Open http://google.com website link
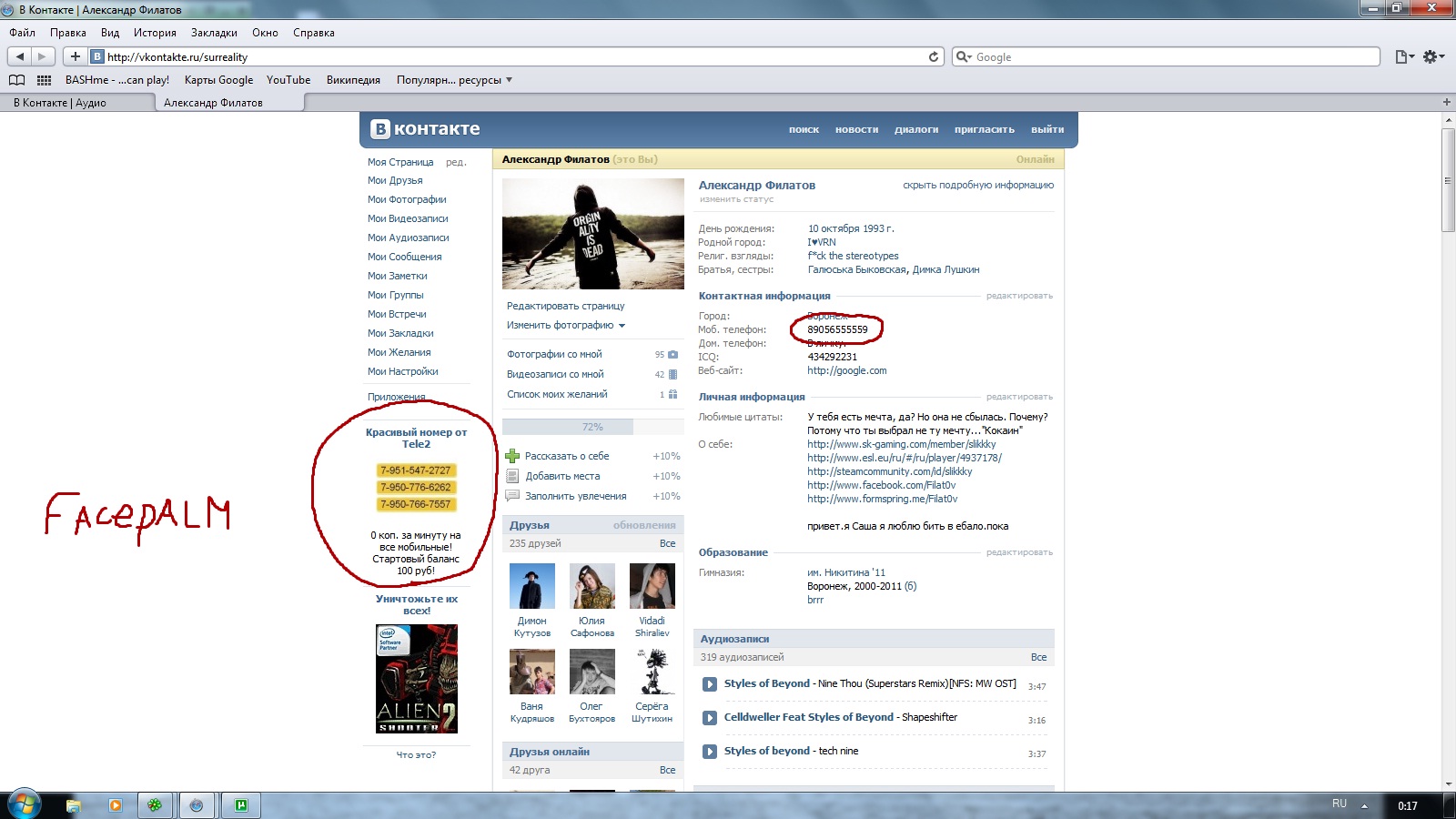 (847, 370)
